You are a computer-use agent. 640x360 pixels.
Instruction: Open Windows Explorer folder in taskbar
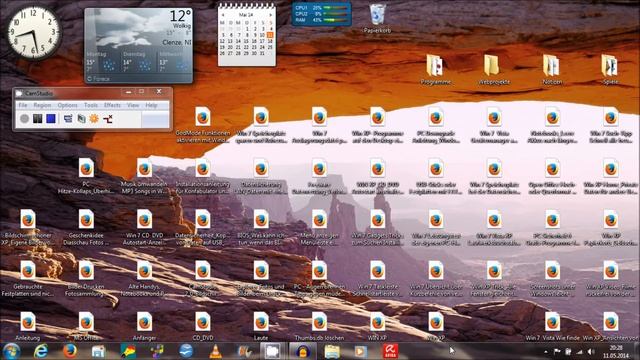click(x=332, y=351)
